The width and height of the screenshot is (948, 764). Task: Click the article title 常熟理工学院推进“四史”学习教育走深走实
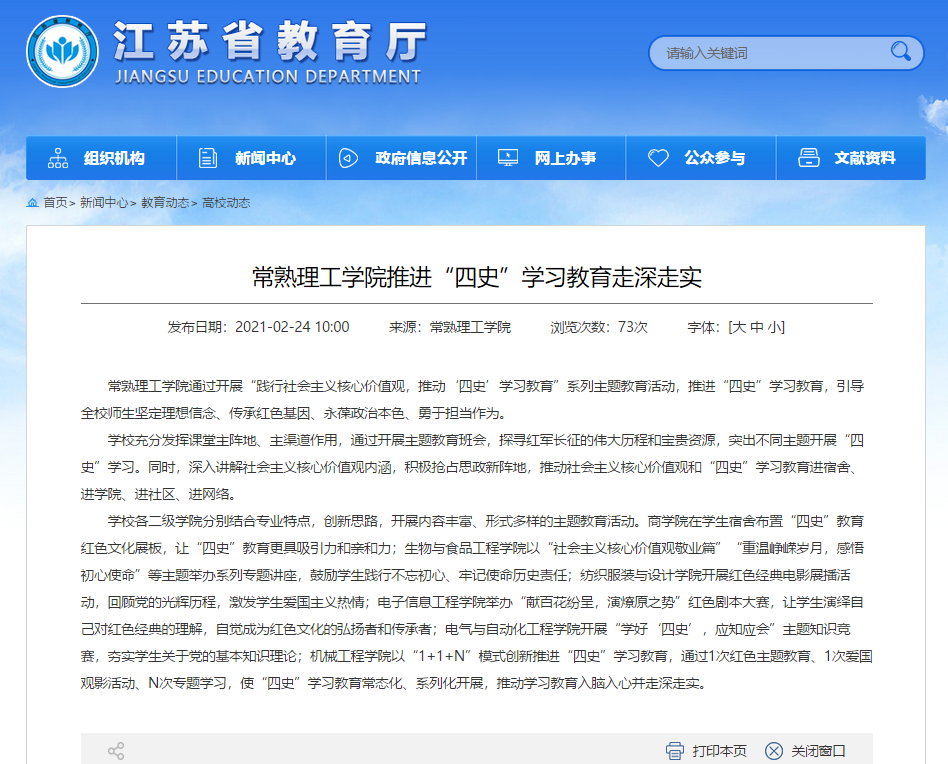click(x=477, y=278)
